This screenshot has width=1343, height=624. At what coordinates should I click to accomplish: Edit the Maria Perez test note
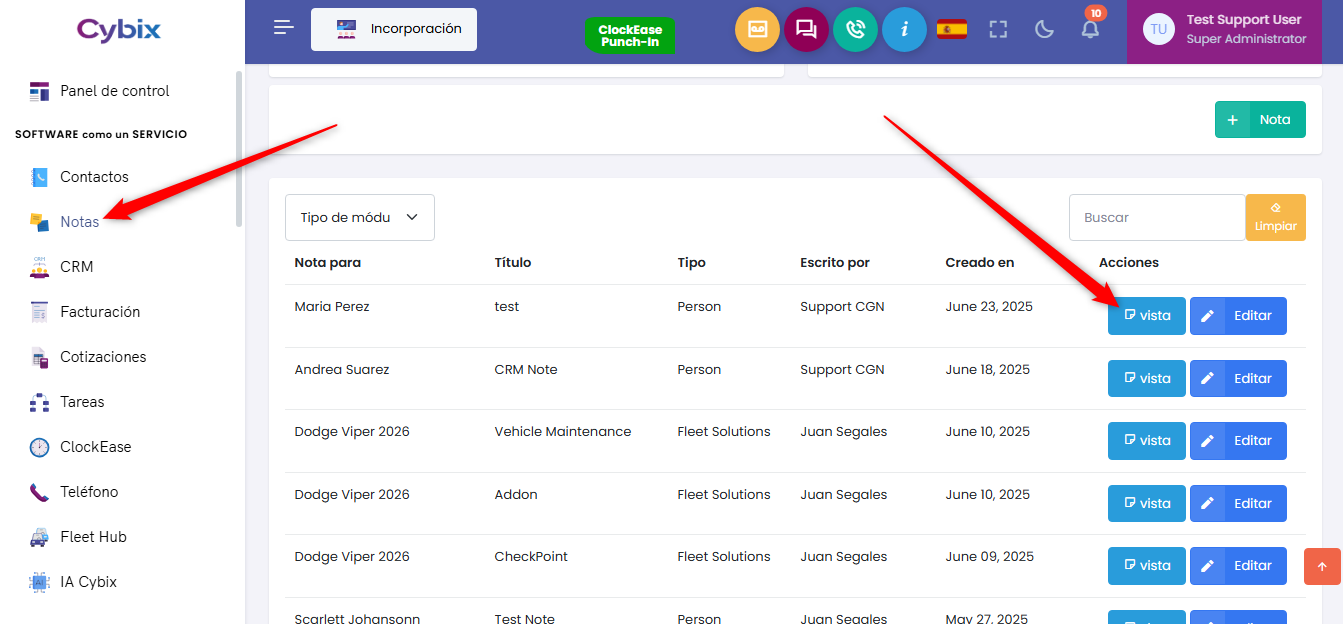[1238, 316]
